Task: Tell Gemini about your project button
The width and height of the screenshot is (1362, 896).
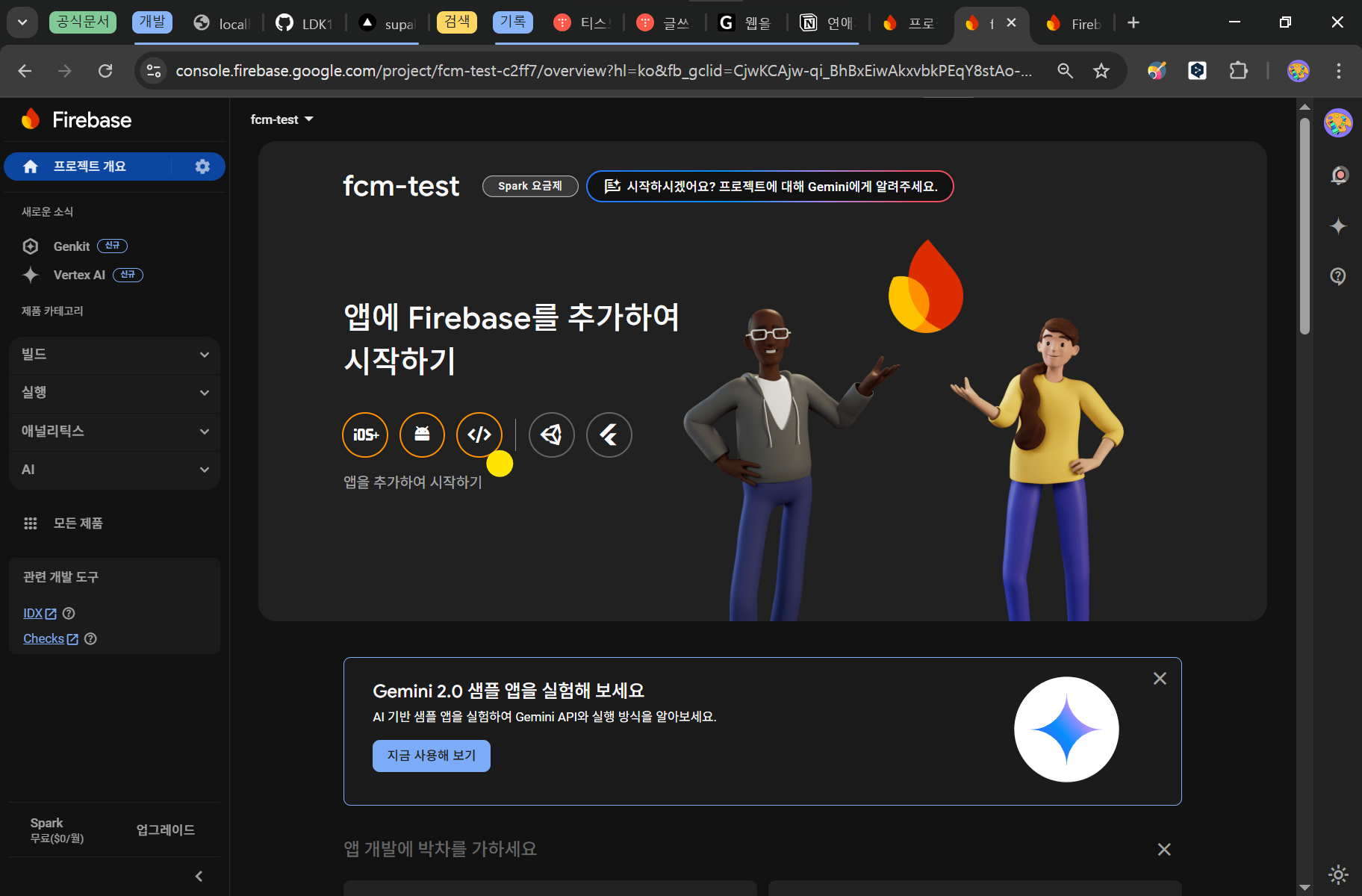Action: click(x=770, y=187)
